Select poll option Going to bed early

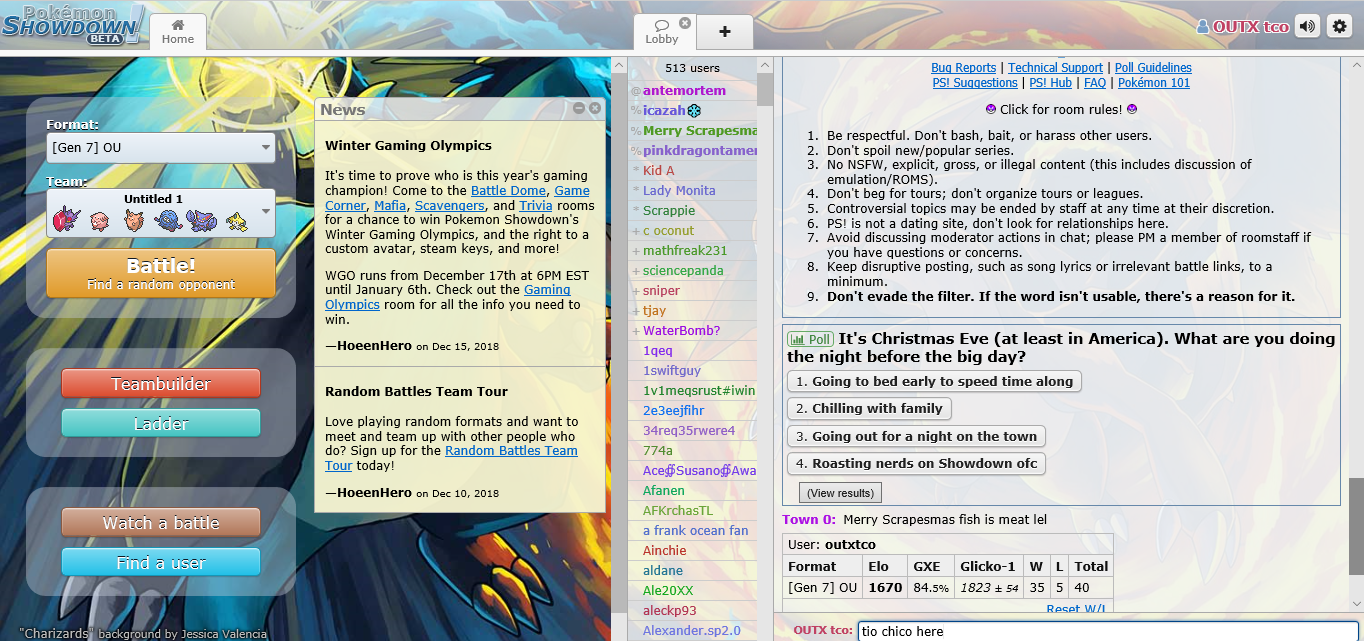click(x=934, y=381)
